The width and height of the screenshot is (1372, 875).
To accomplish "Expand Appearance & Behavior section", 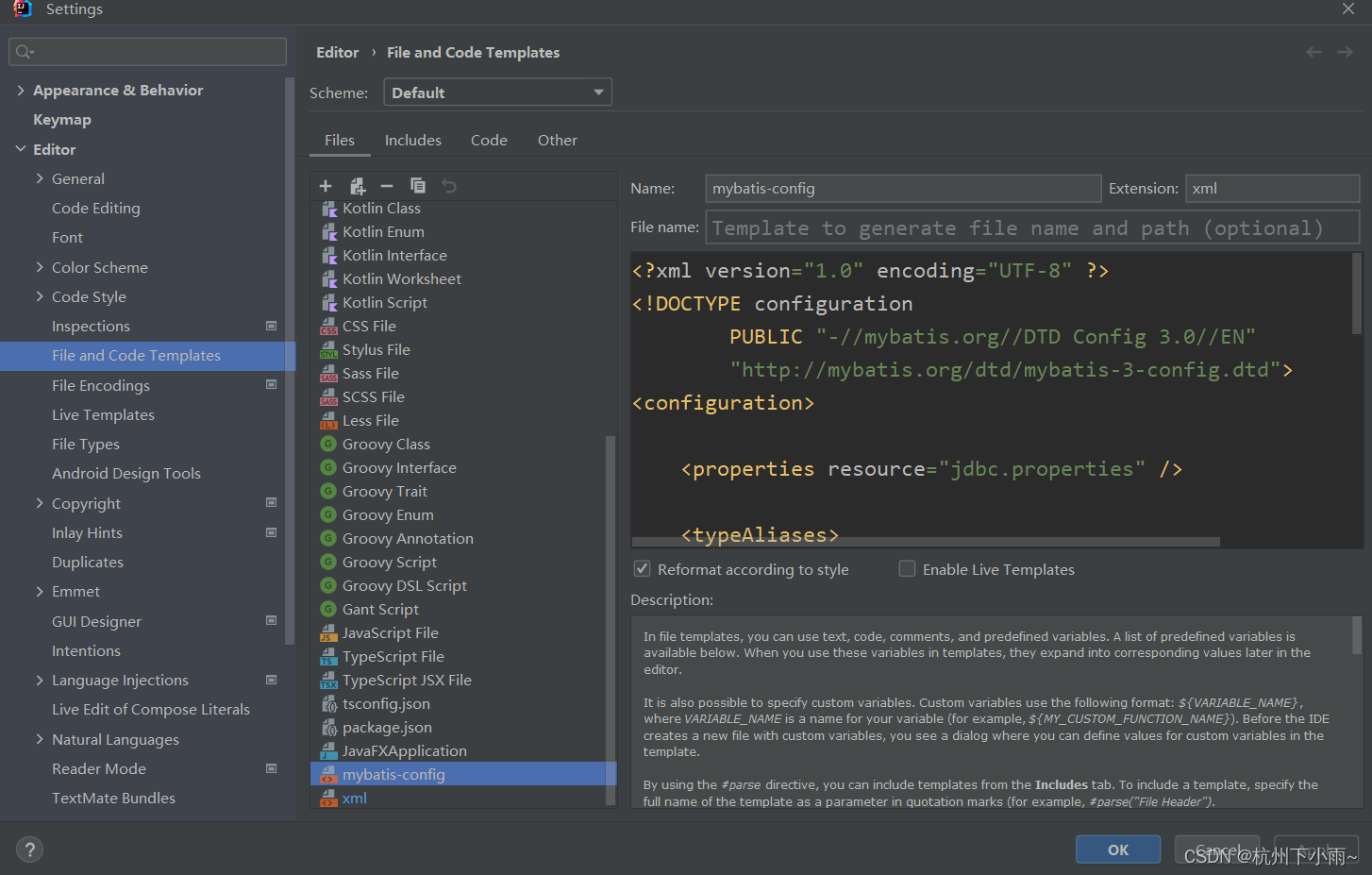I will coord(21,91).
